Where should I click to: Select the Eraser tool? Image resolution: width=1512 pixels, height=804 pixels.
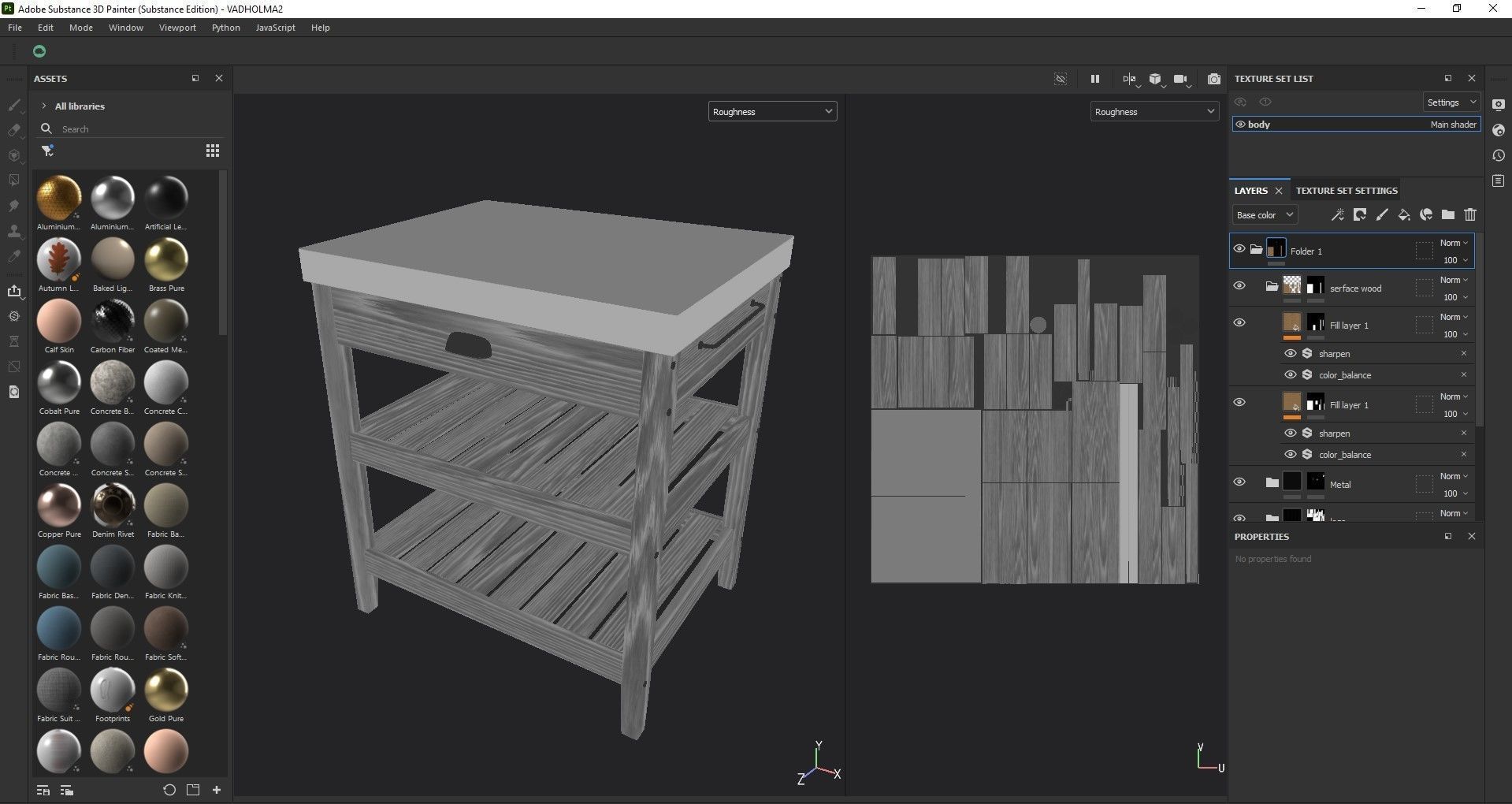point(14,130)
